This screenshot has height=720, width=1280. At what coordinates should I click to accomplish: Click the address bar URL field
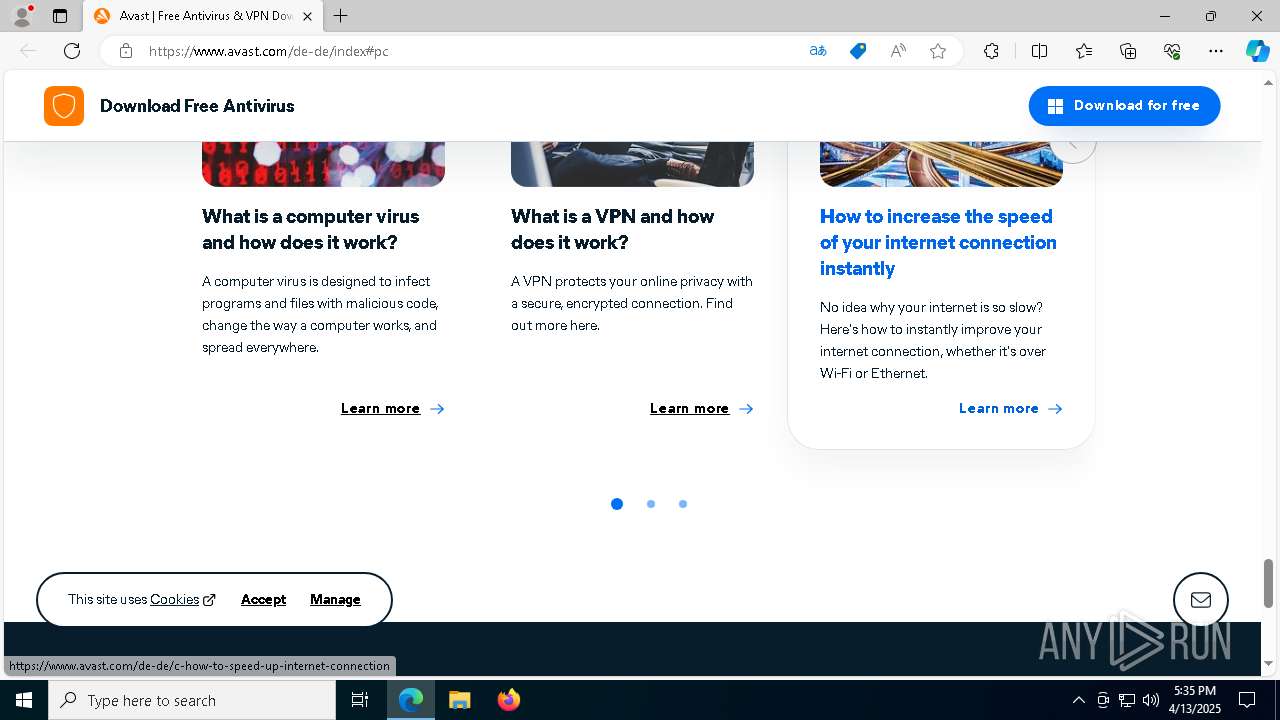coord(470,51)
